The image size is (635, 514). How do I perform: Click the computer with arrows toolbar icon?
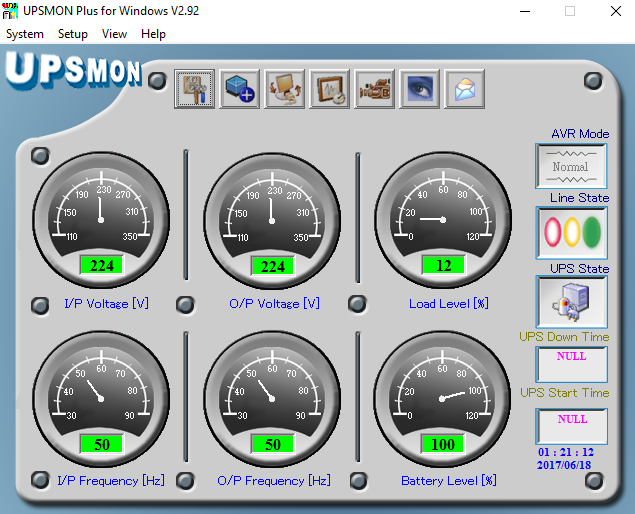coord(284,89)
